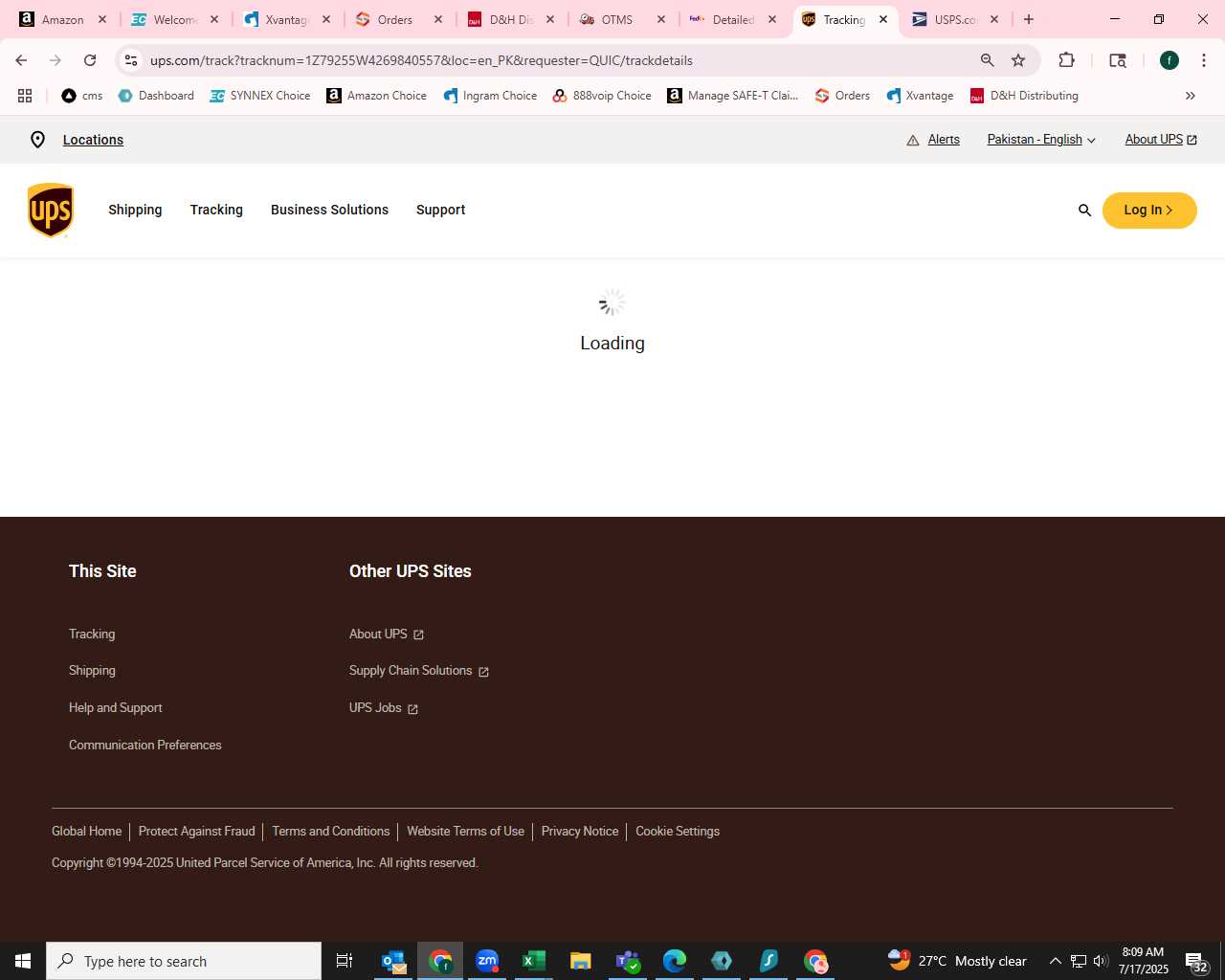Expand the Pakistan - English language dropdown
The width and height of the screenshot is (1225, 980).
click(1041, 140)
